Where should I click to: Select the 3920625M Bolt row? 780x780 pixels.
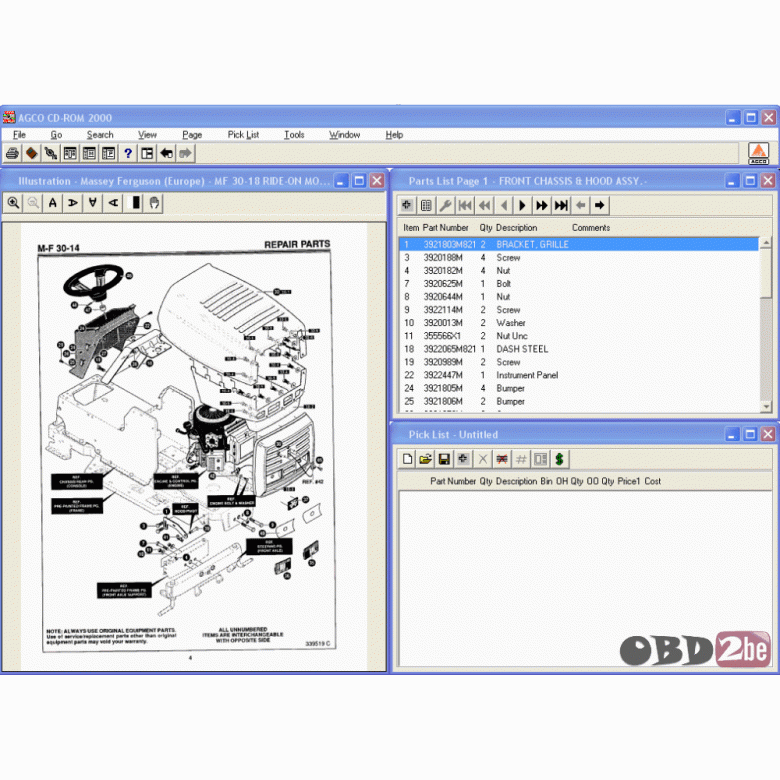click(x=579, y=284)
